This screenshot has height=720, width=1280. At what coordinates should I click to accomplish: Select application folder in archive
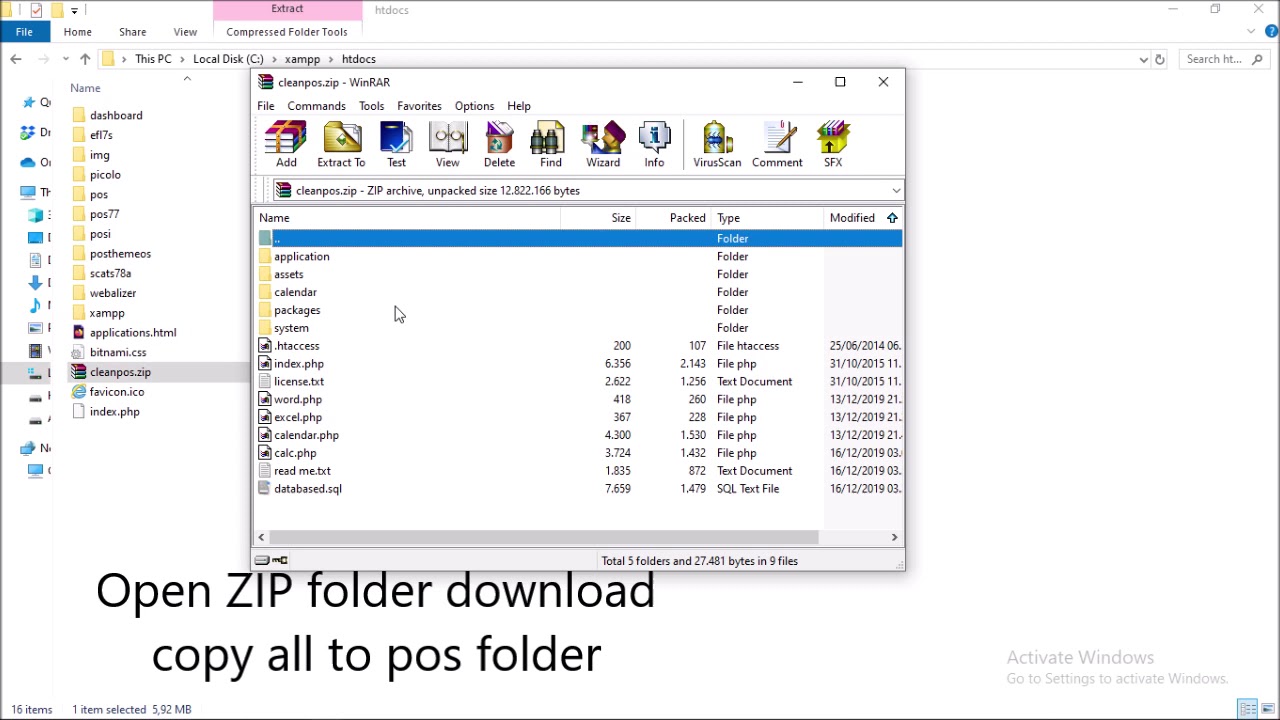pos(301,256)
